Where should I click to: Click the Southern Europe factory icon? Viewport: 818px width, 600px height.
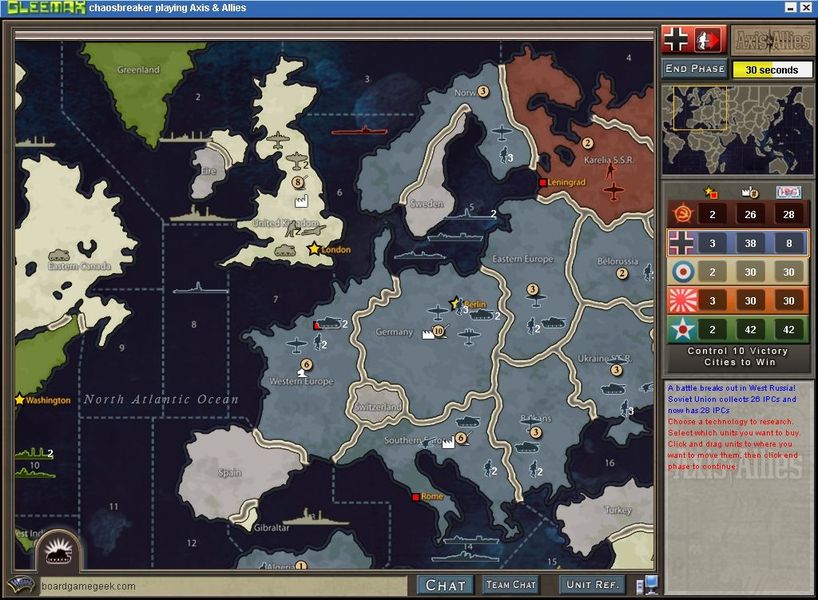coord(448,443)
